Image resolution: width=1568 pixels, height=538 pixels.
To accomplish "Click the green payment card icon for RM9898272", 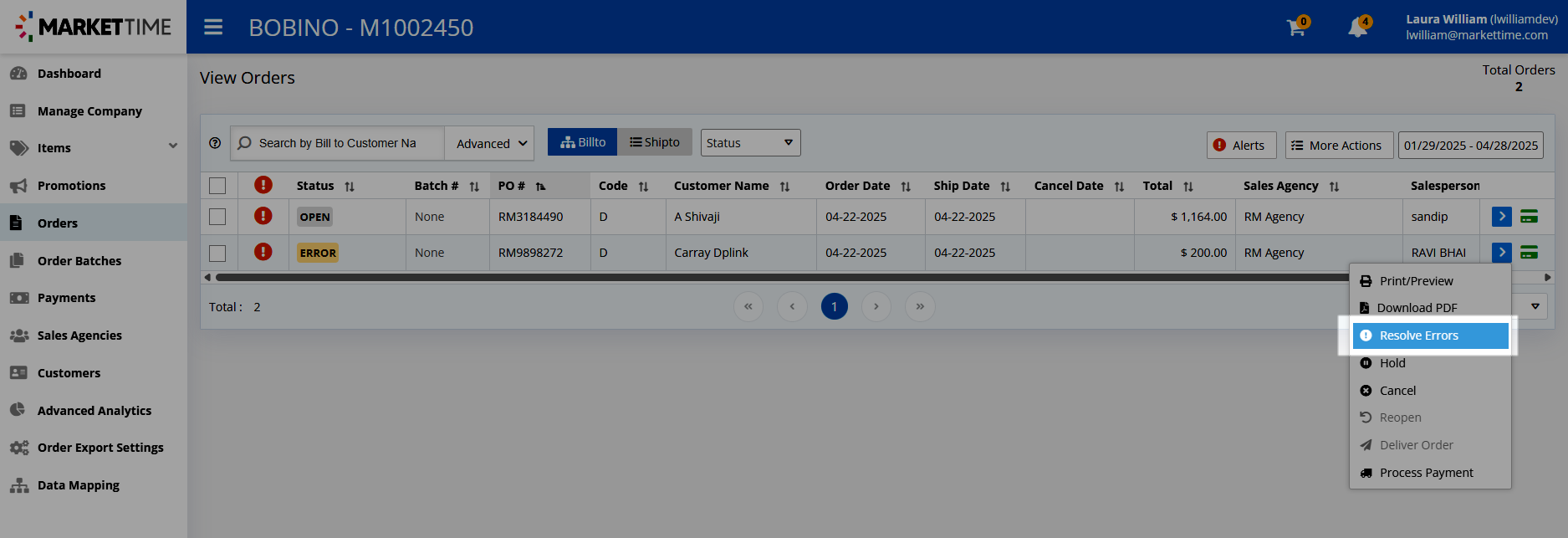I will tap(1529, 252).
